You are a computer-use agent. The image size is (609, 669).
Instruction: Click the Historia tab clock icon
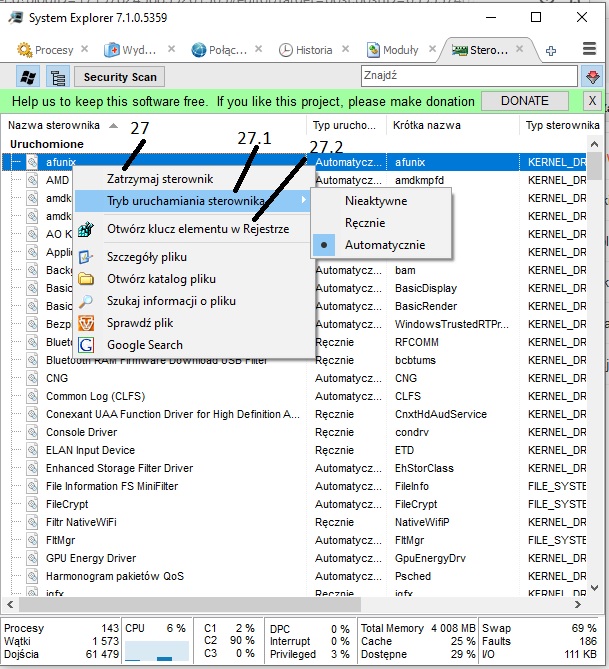click(x=286, y=50)
